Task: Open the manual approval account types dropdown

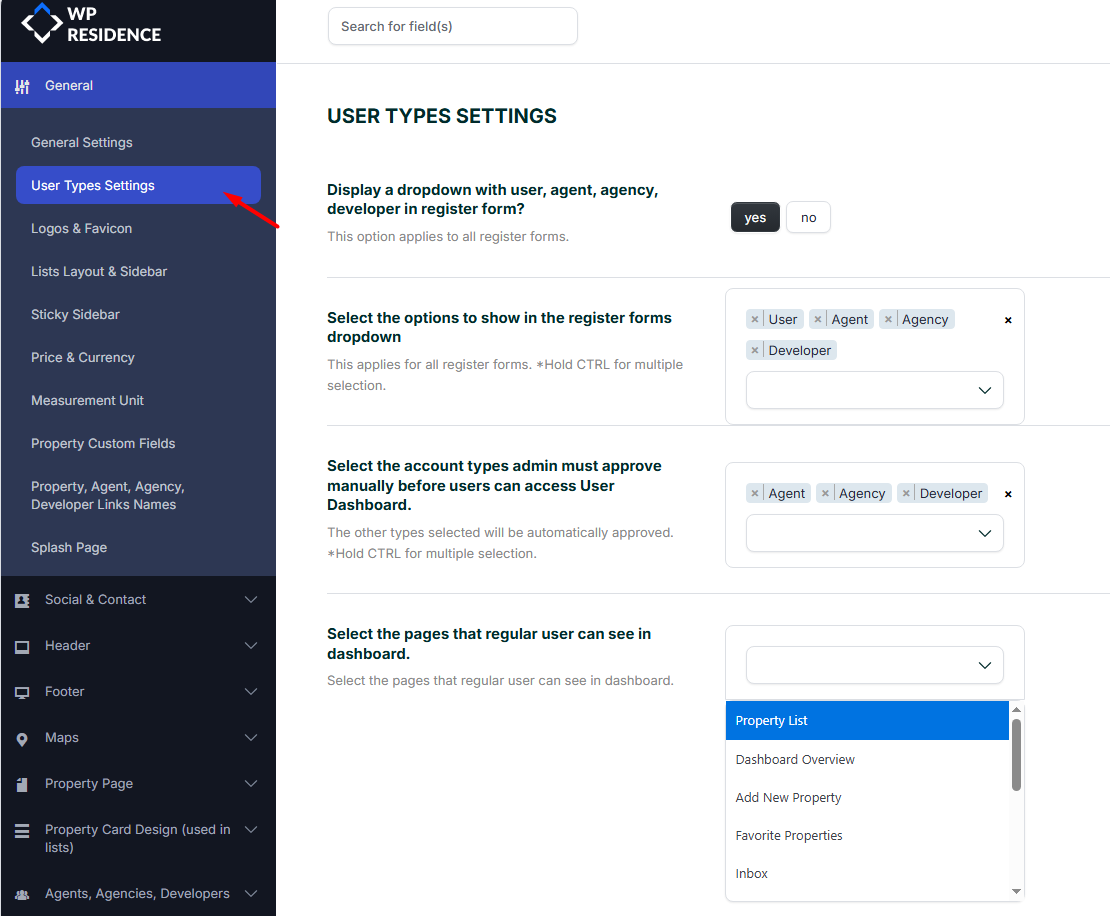Action: (874, 534)
